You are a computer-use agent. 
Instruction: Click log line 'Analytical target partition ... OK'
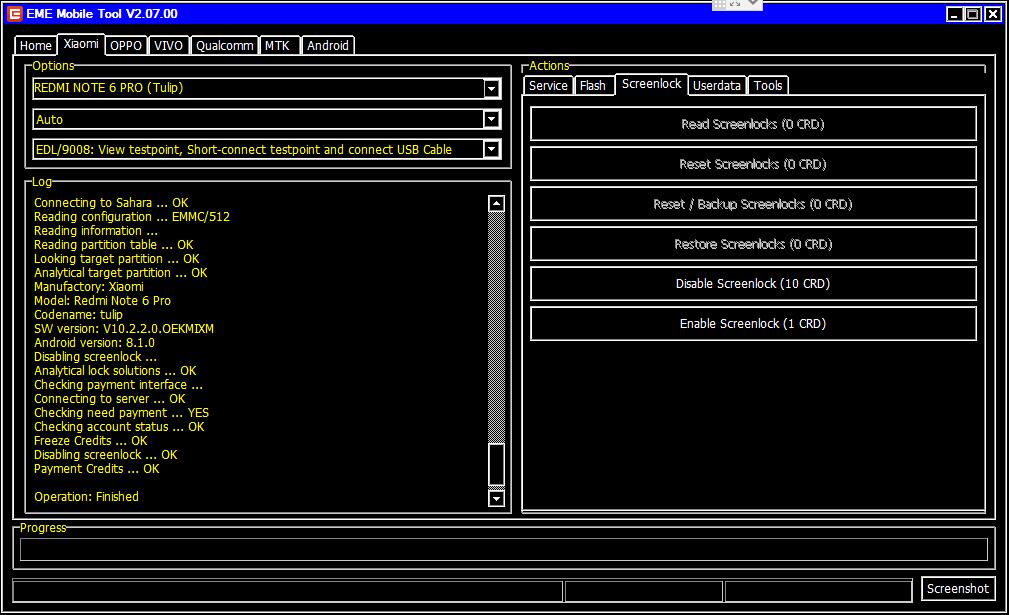click(120, 273)
